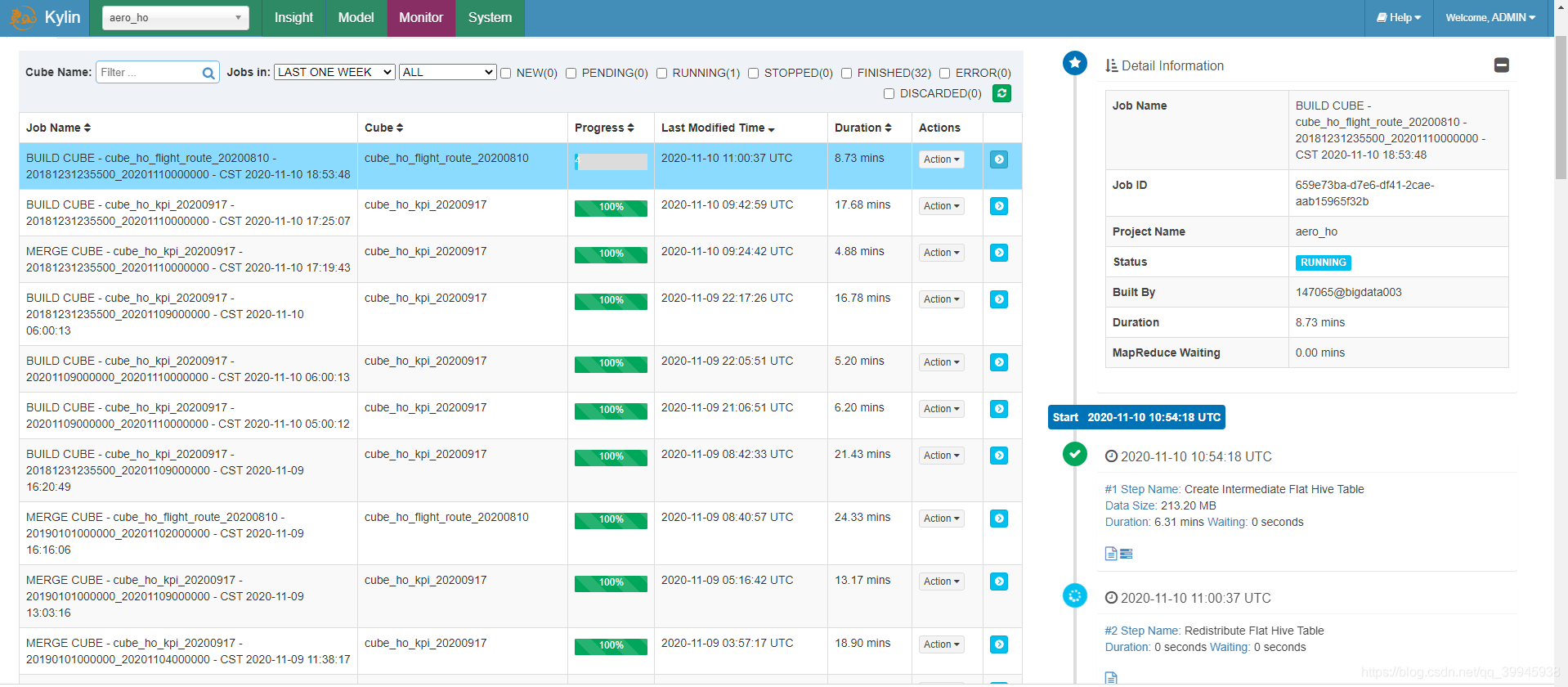Image resolution: width=1568 pixels, height=687 pixels.
Task: Click the Help book icon
Action: (x=1382, y=17)
